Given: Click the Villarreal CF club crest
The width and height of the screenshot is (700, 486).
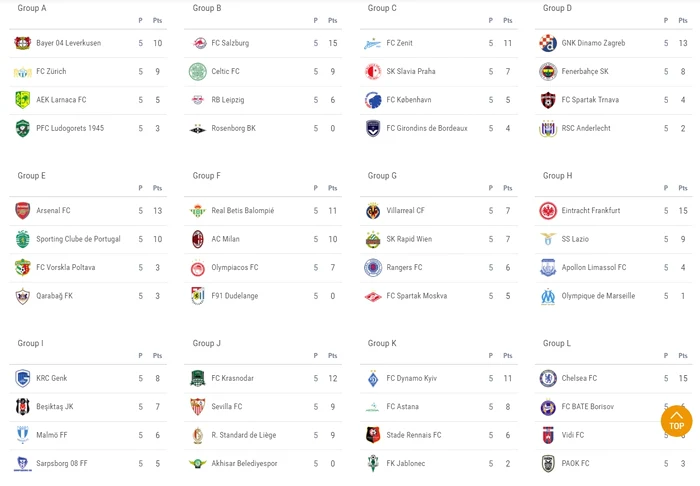Looking at the screenshot, I should tap(373, 211).
